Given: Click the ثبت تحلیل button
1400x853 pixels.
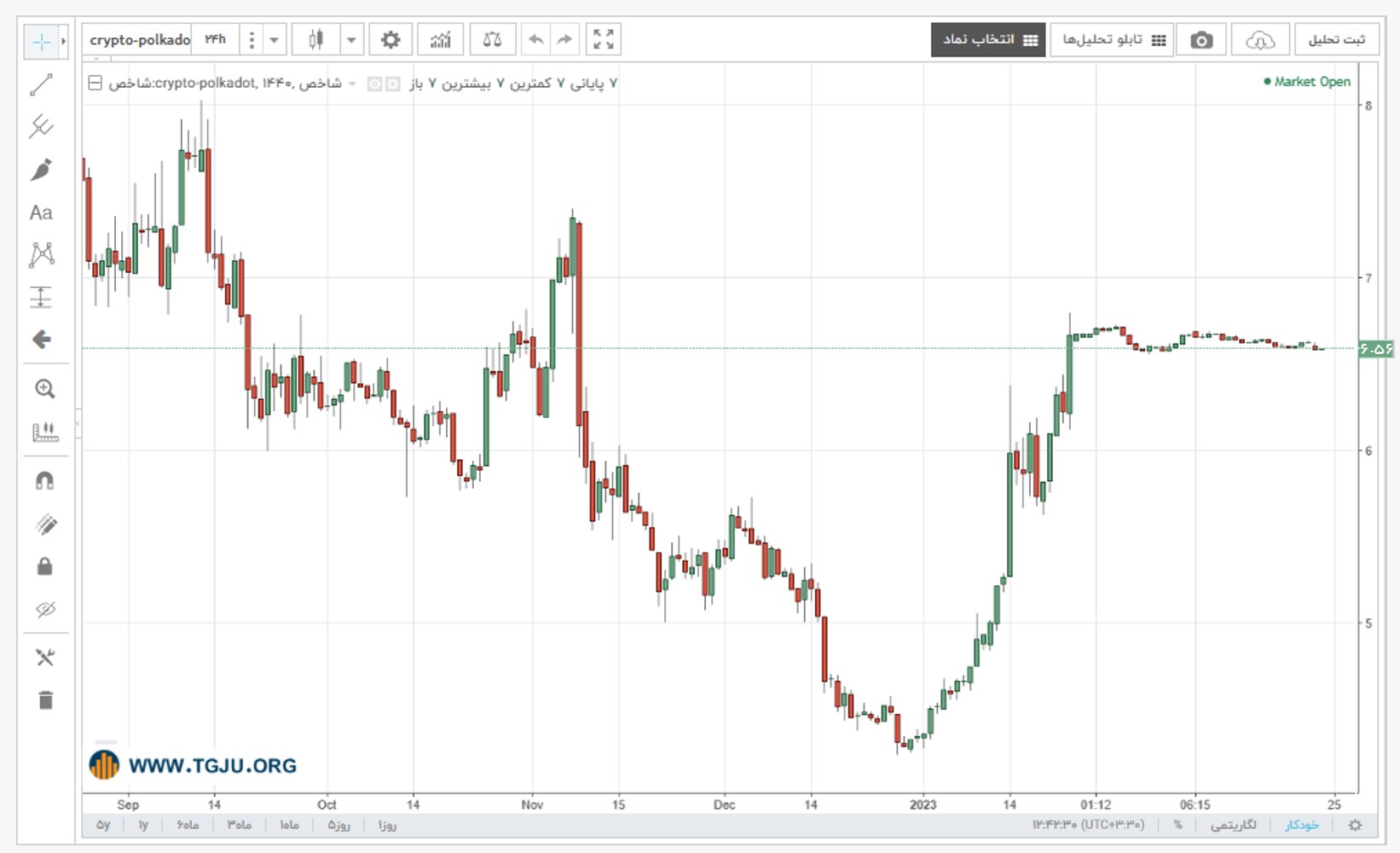Looking at the screenshot, I should (1337, 40).
